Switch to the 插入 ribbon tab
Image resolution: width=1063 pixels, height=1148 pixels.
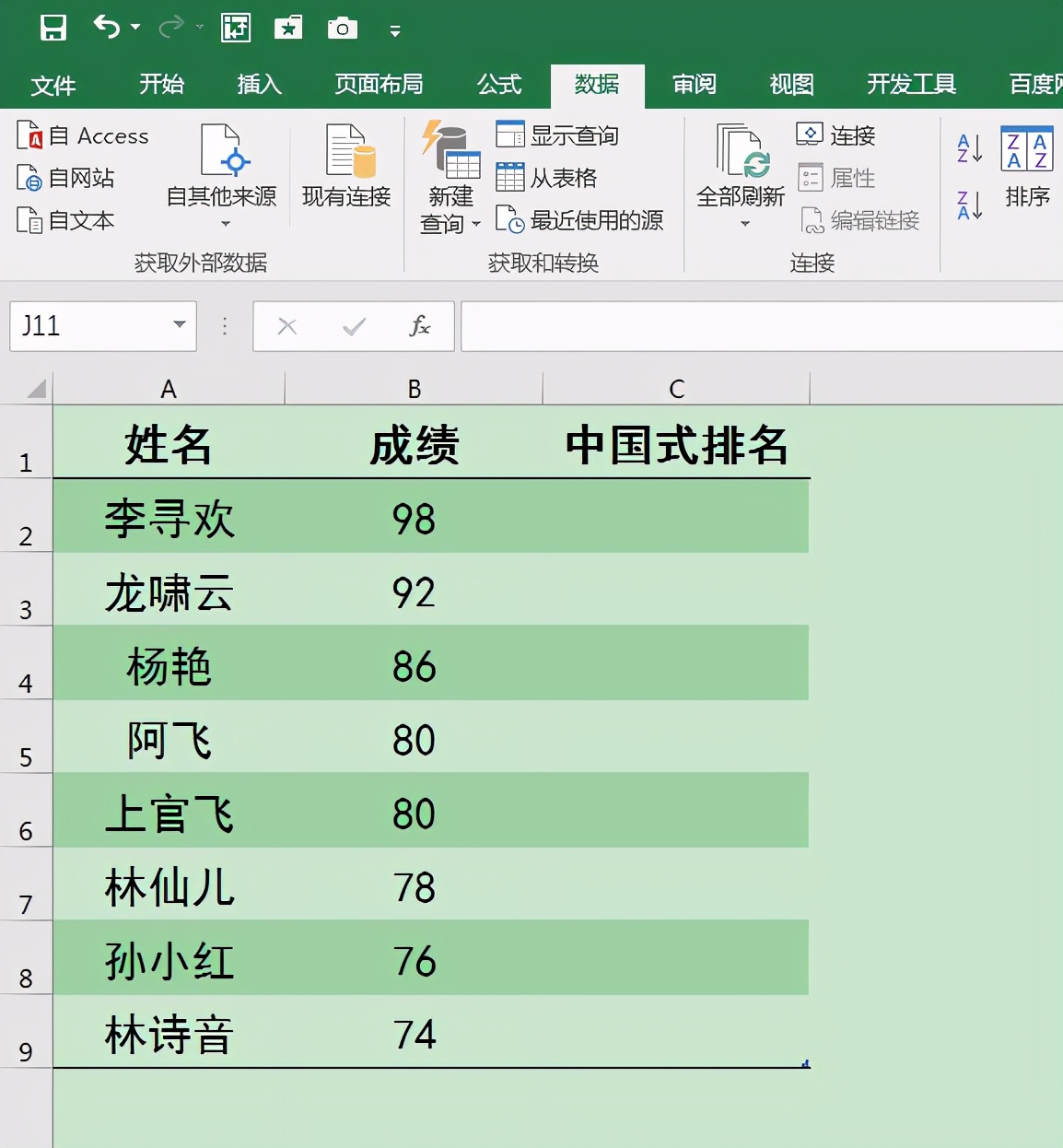click(260, 85)
